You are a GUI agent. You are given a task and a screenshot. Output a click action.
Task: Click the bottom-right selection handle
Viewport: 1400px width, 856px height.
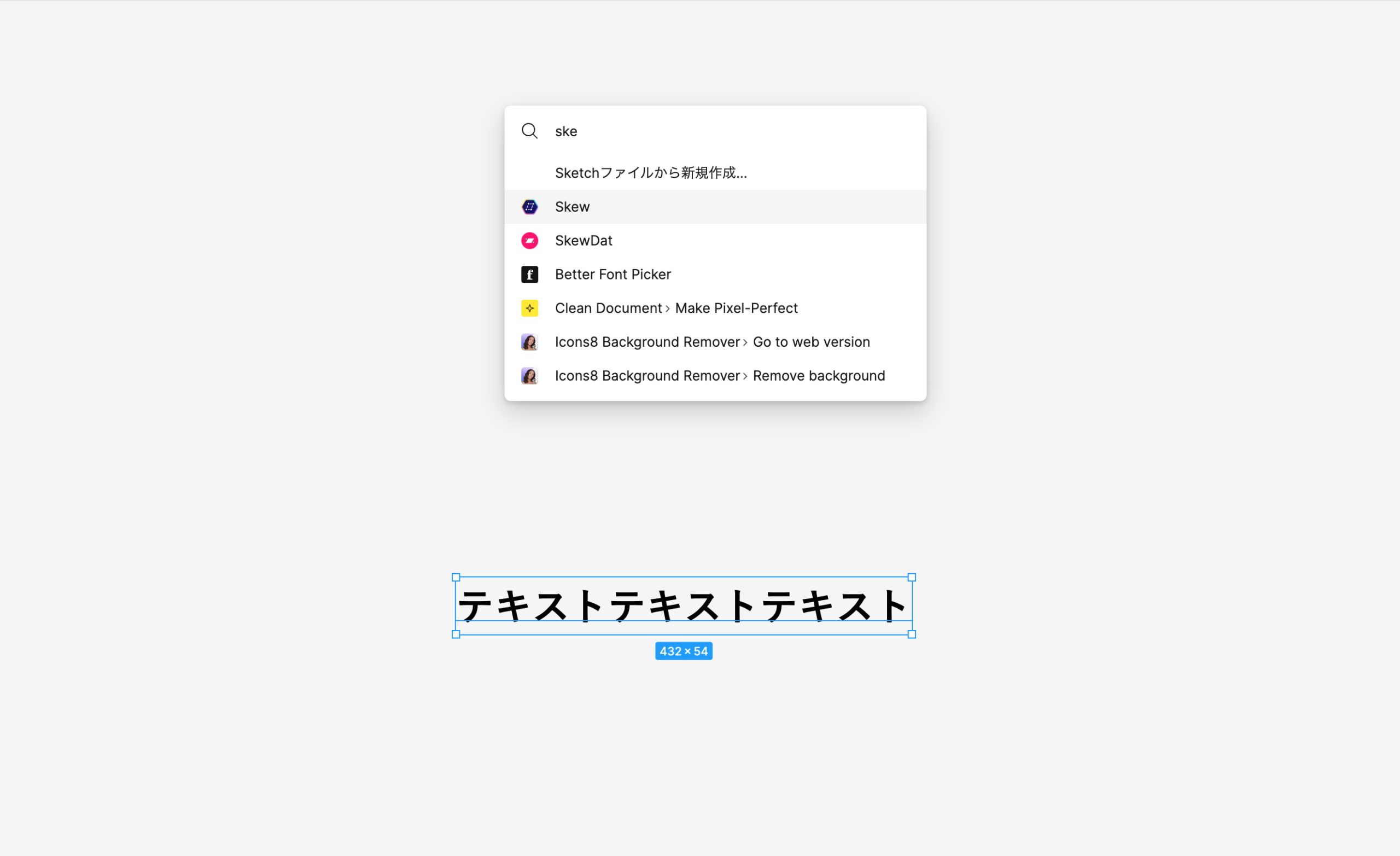[x=912, y=634]
